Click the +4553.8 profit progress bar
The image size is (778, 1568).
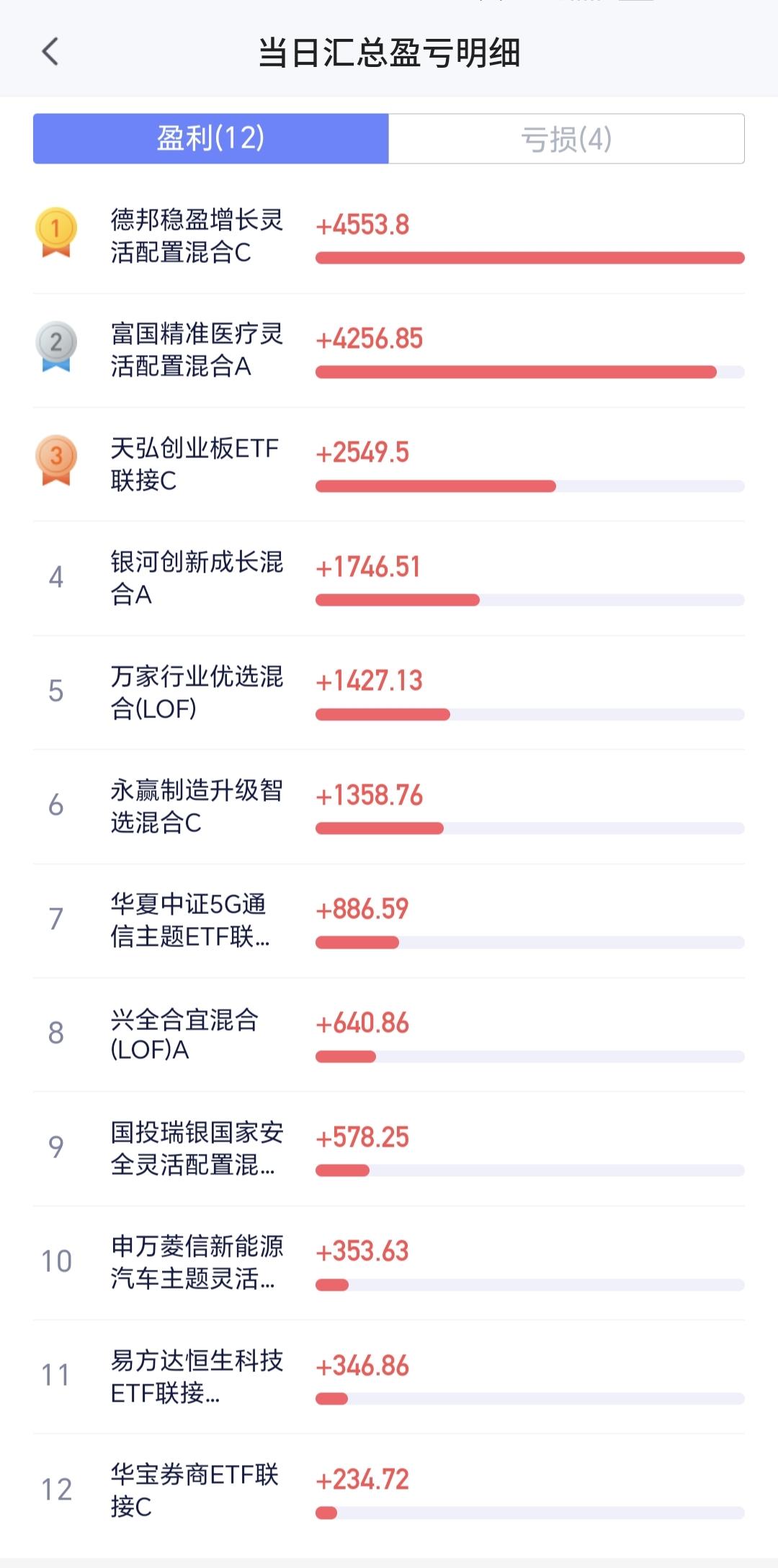(x=530, y=258)
